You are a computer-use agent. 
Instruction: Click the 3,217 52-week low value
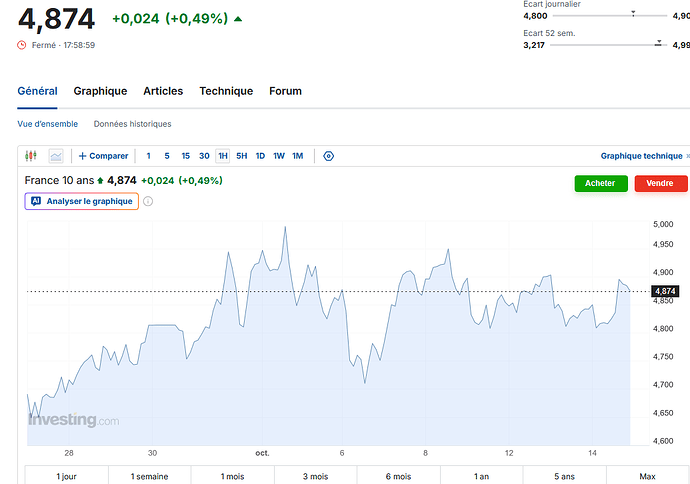tap(534, 45)
